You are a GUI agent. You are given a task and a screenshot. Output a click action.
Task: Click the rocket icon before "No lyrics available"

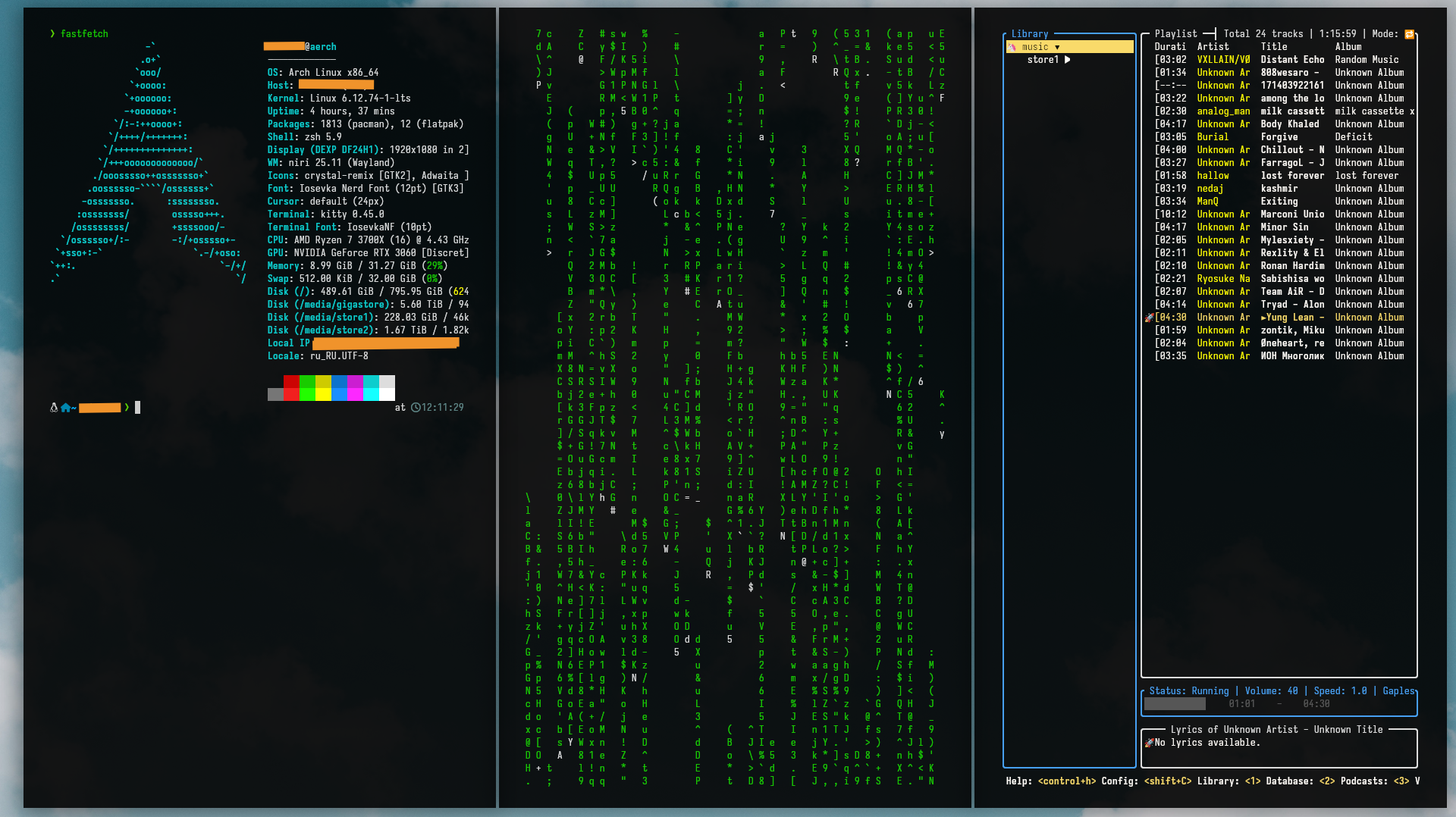click(1149, 743)
